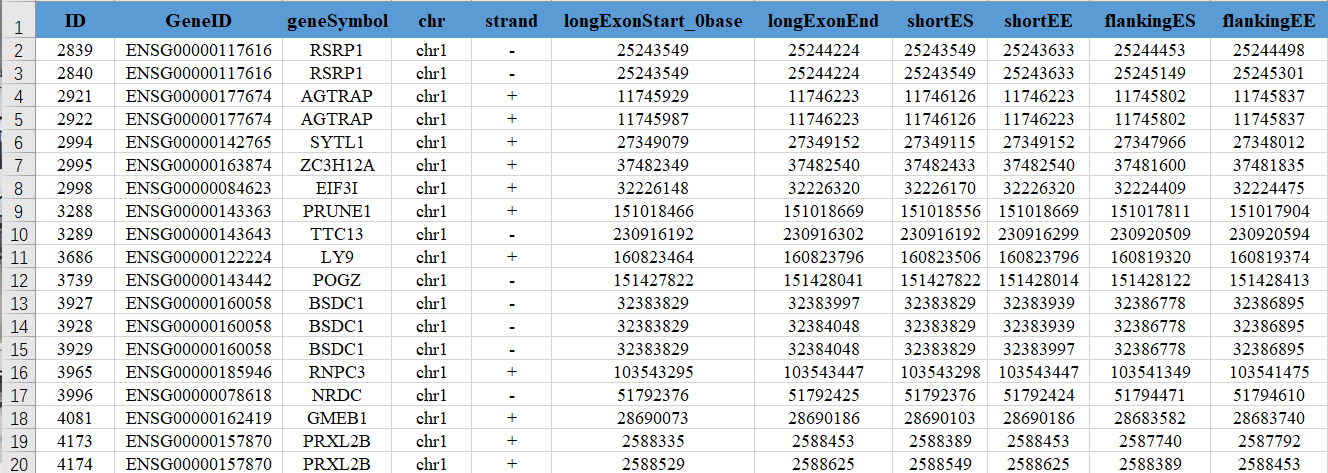Select the ID cell 2840
This screenshot has height=473, width=1328.
[x=74, y=73]
